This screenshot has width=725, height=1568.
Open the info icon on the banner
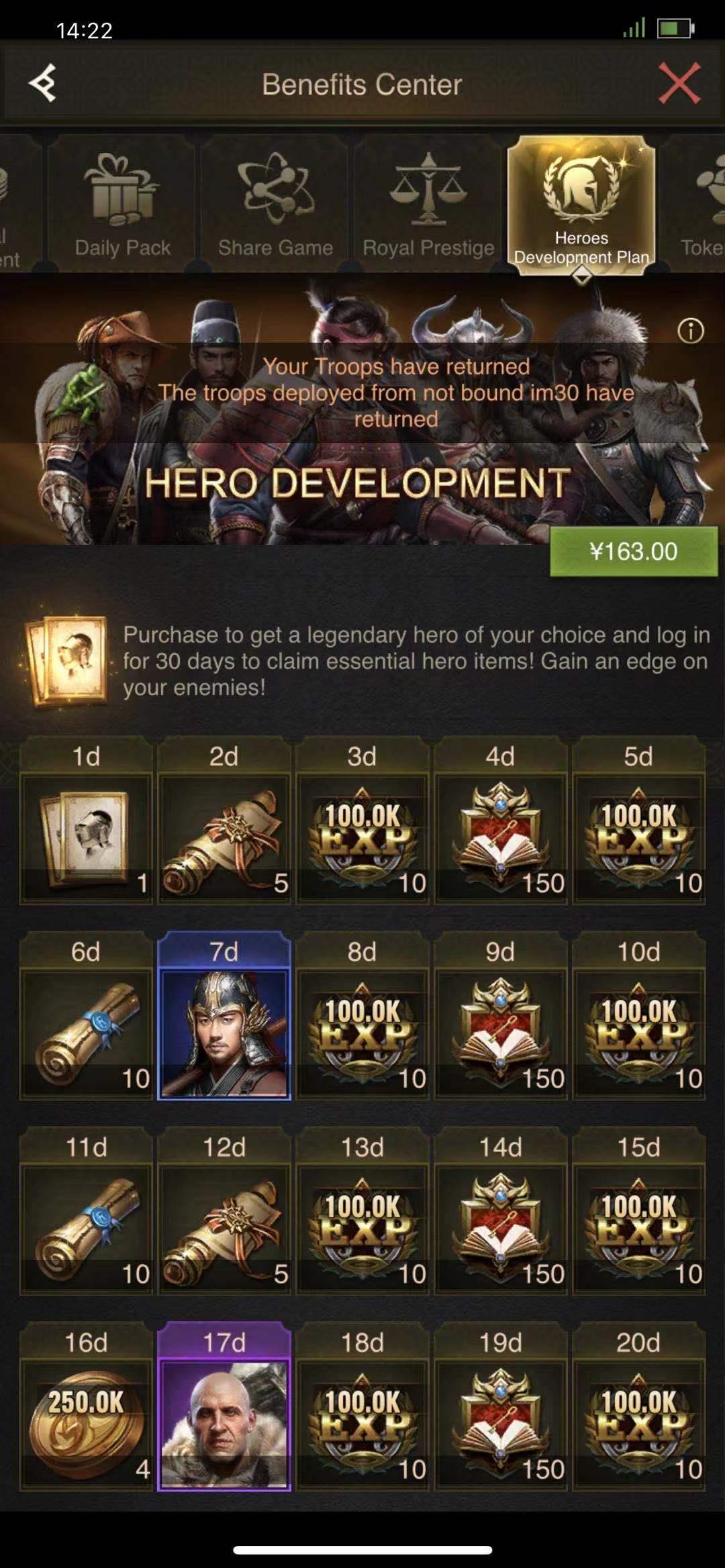691,331
